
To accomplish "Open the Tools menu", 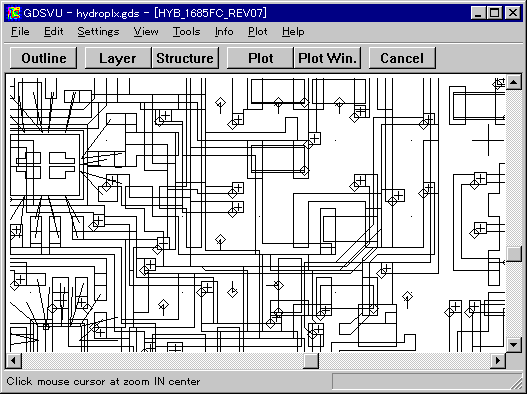I will pos(187,32).
